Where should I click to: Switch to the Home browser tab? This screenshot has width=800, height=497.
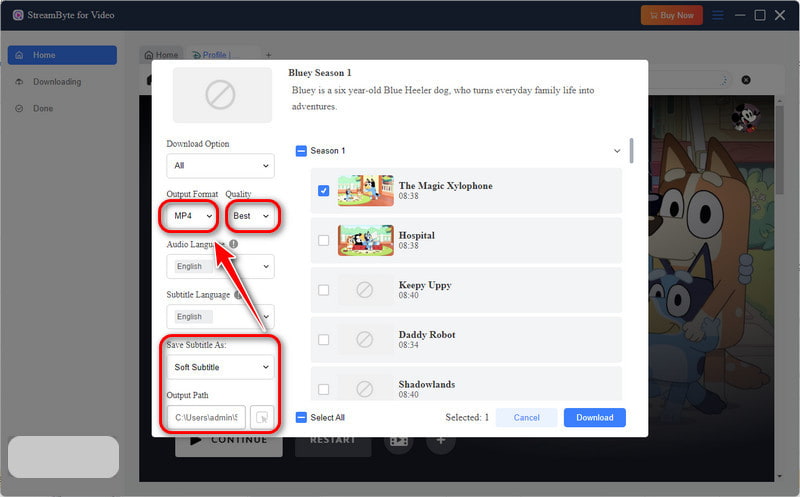point(161,55)
